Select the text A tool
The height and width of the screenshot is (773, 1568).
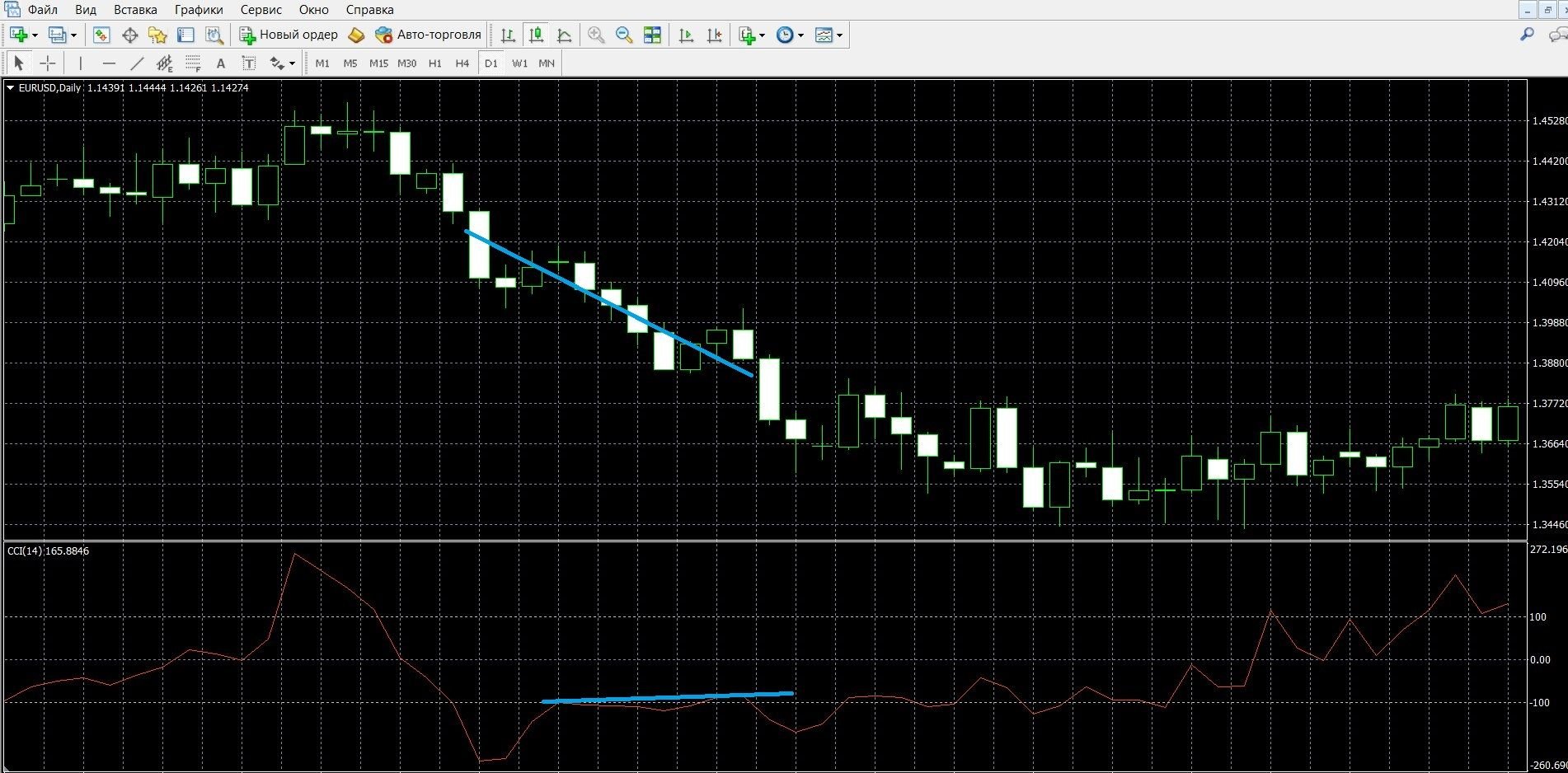click(x=220, y=63)
